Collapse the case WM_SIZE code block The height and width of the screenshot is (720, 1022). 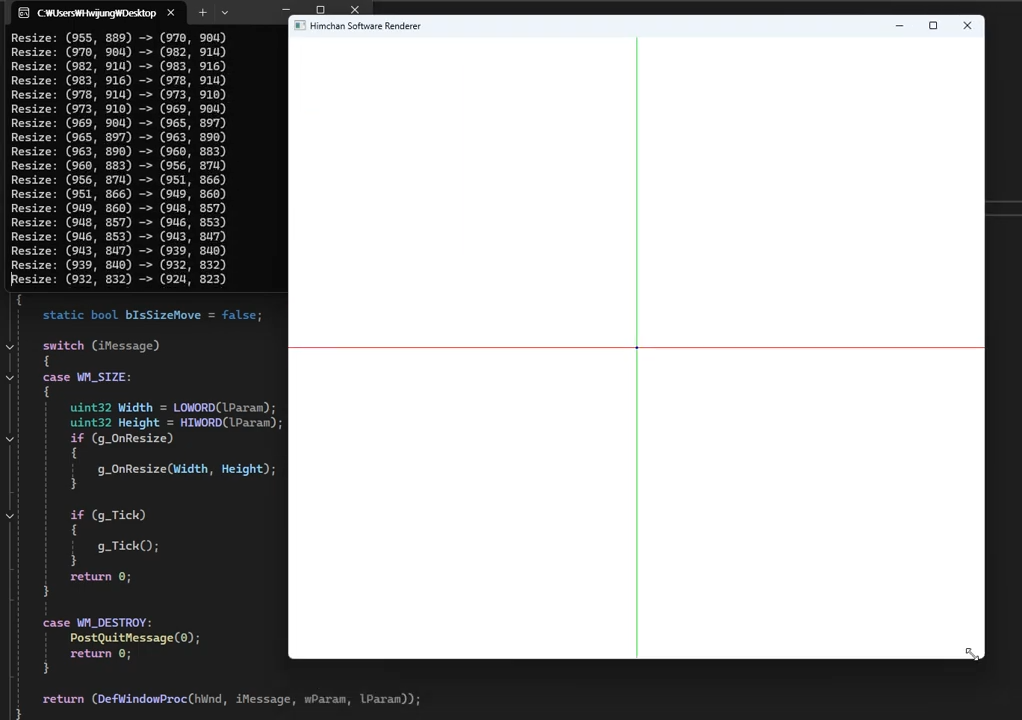pos(10,377)
